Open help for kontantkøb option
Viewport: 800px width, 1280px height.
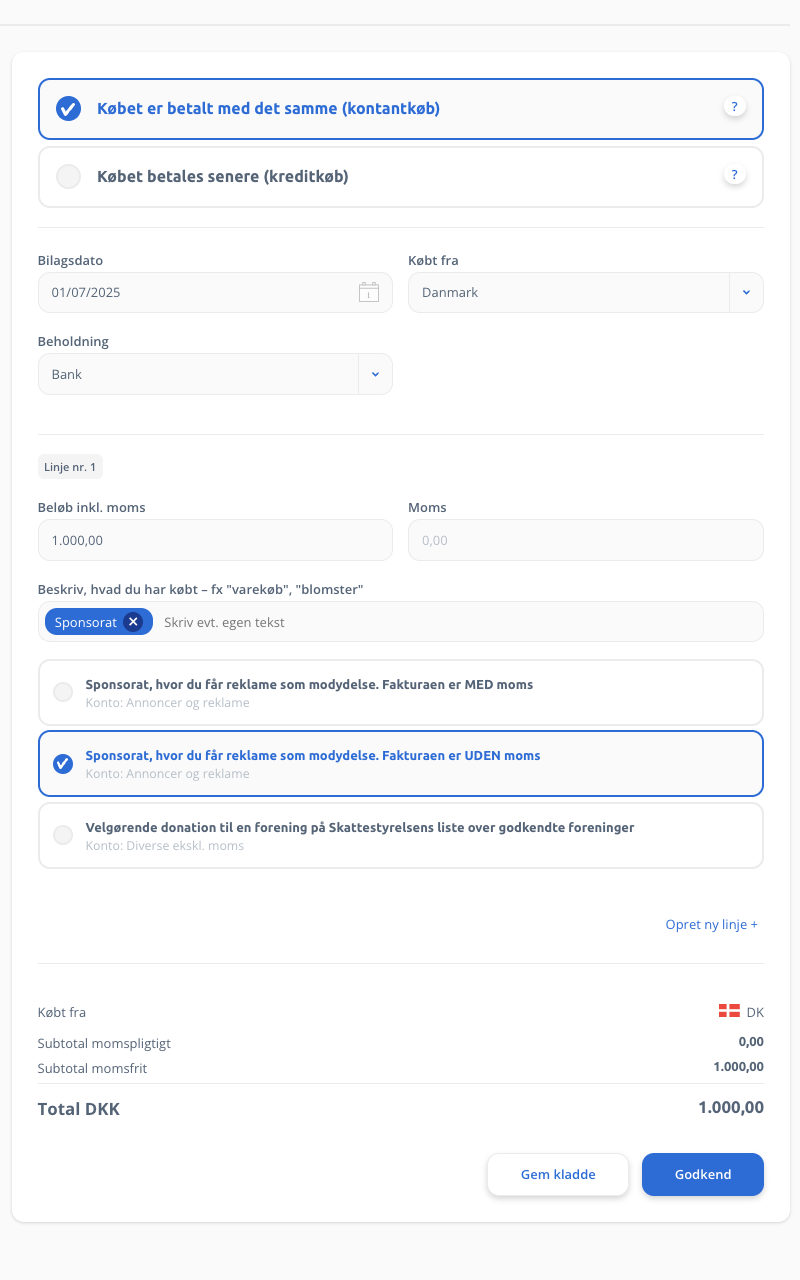(735, 107)
